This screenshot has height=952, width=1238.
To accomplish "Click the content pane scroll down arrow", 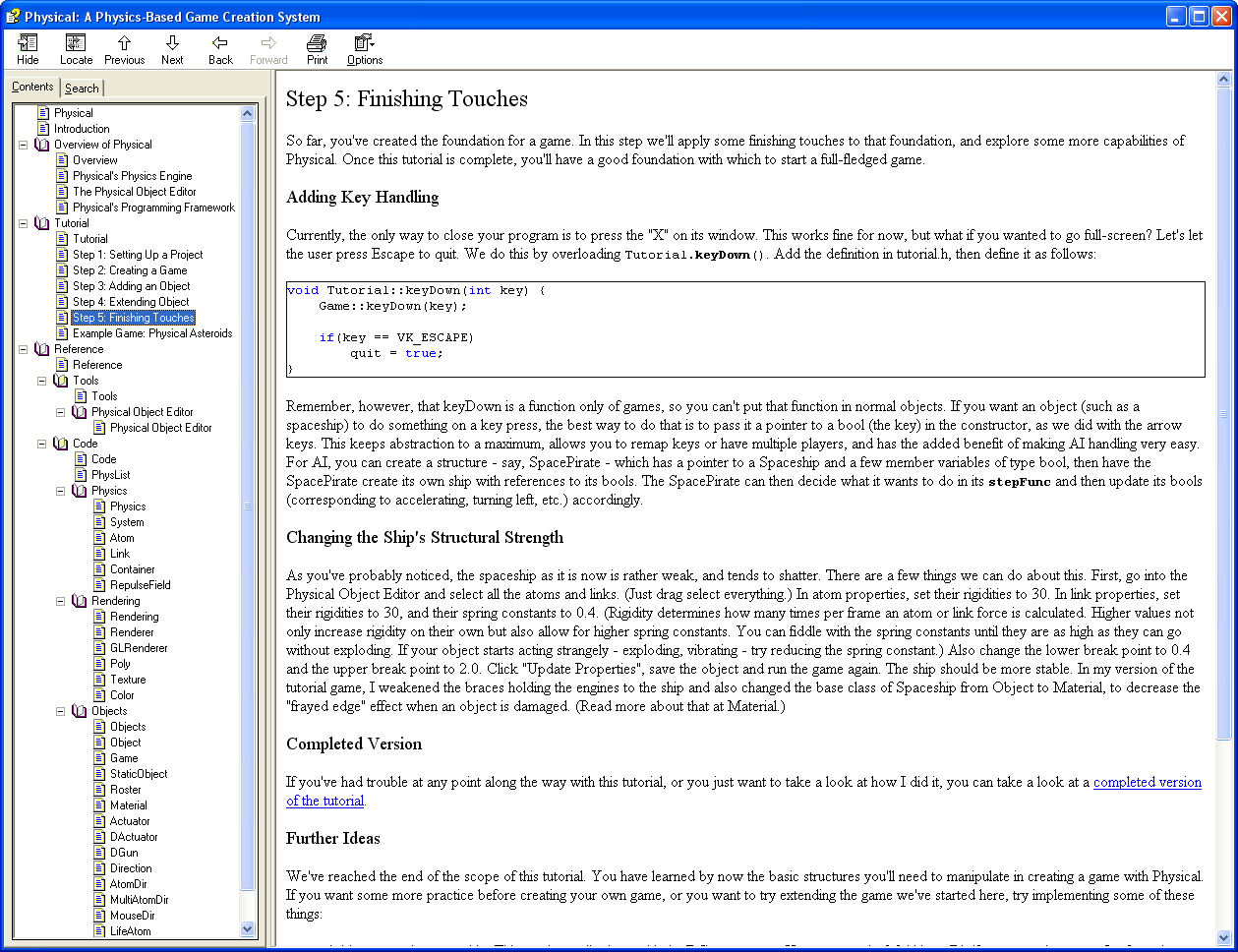I will coord(1224,937).
